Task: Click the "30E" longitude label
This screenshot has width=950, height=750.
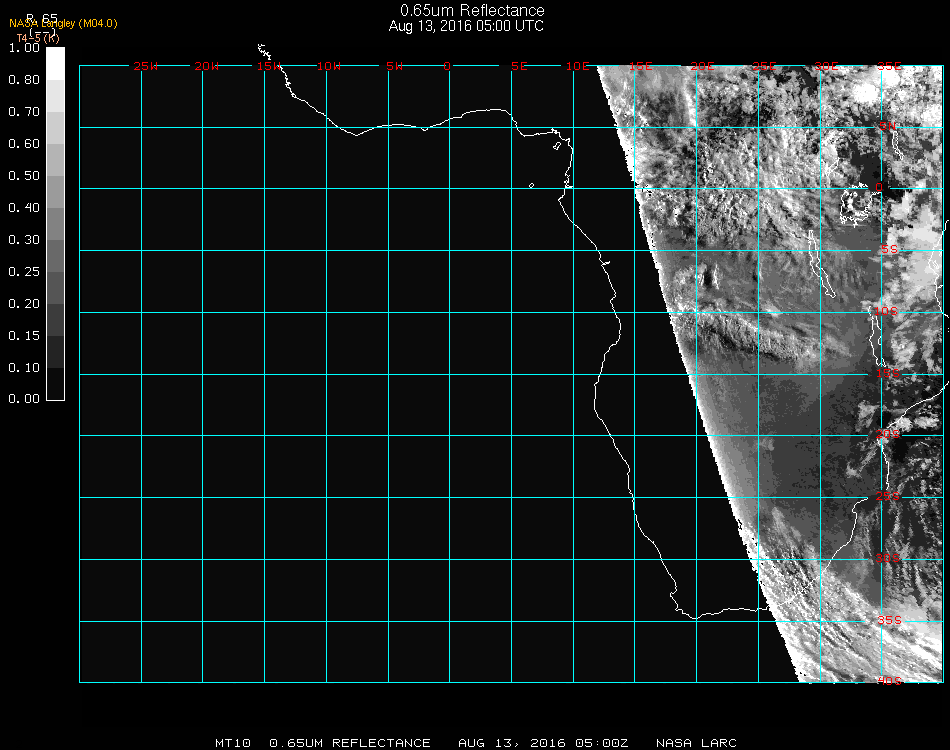Action: tap(826, 66)
